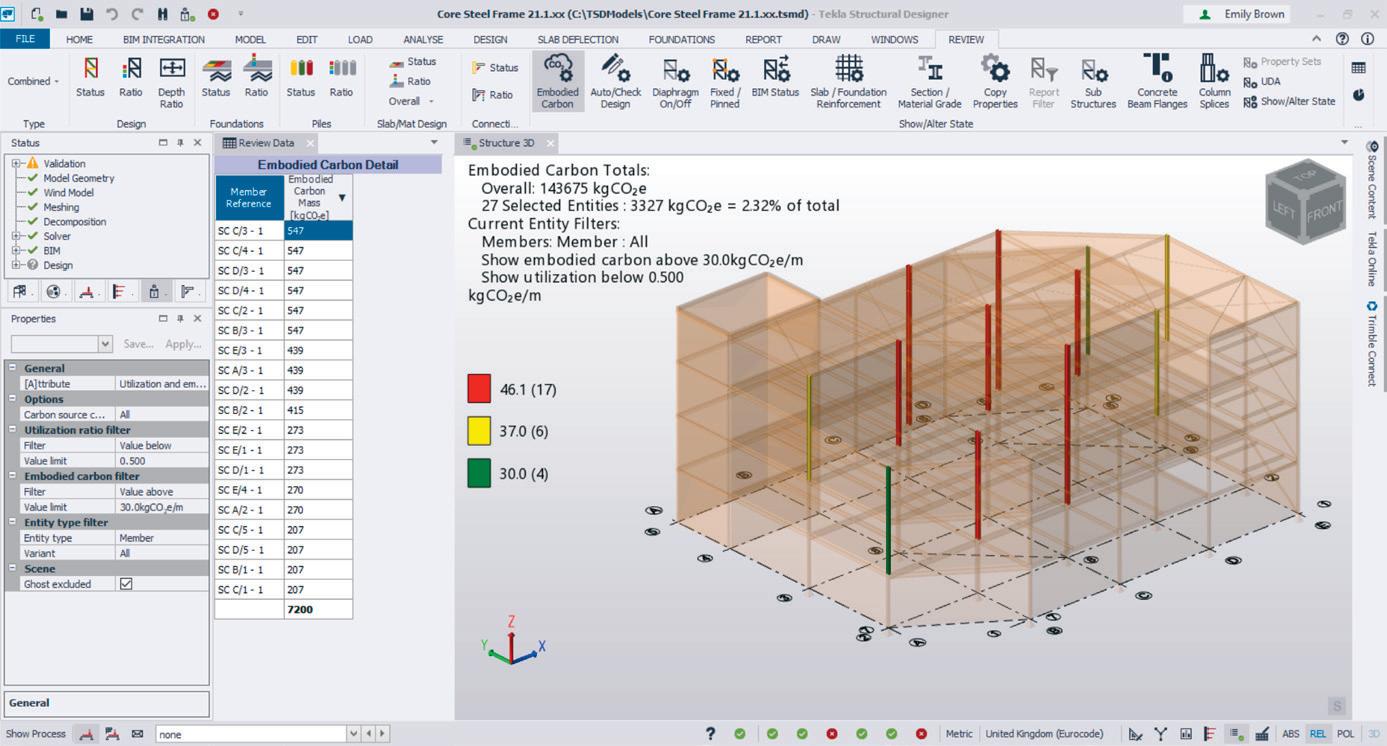Open the 'none' process dropdown

click(352, 734)
